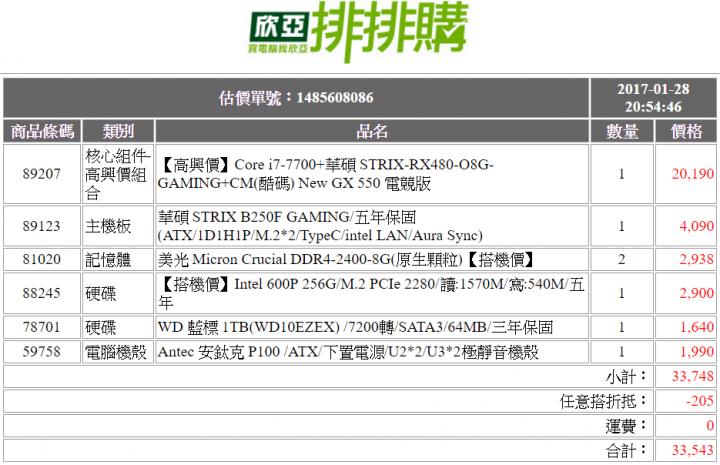The image size is (720, 465).
Task: Click the Micron Crucial DDR4-2400-8G product name
Action: pos(372,259)
